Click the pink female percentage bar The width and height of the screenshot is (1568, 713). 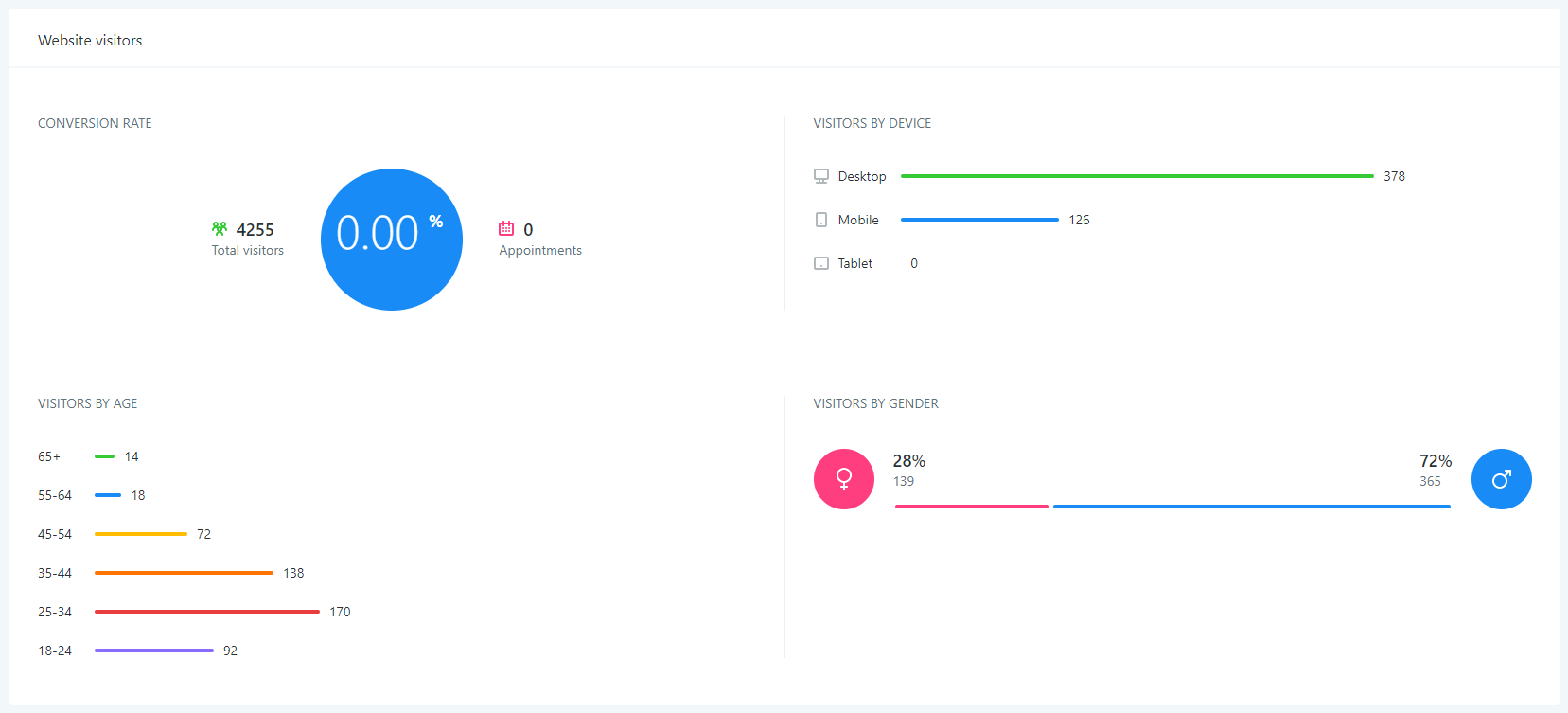coord(972,507)
